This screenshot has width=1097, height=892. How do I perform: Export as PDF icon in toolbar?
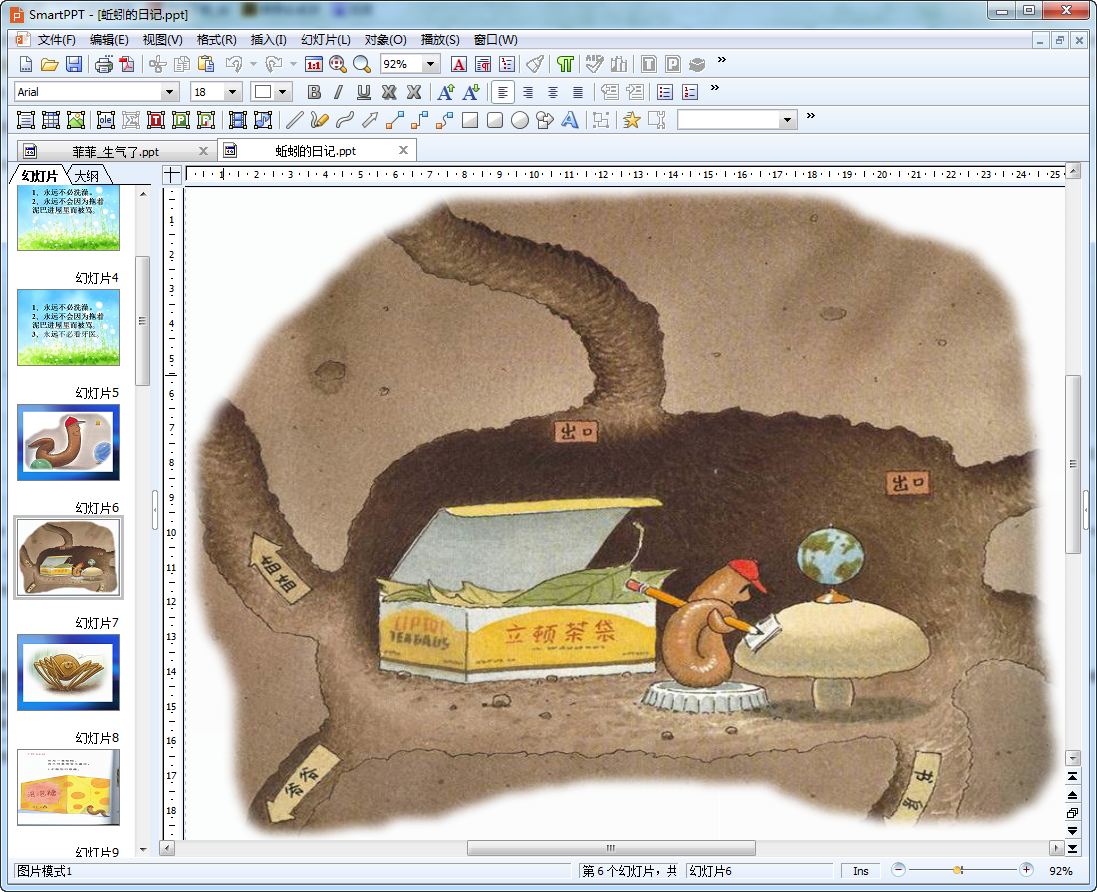(127, 64)
